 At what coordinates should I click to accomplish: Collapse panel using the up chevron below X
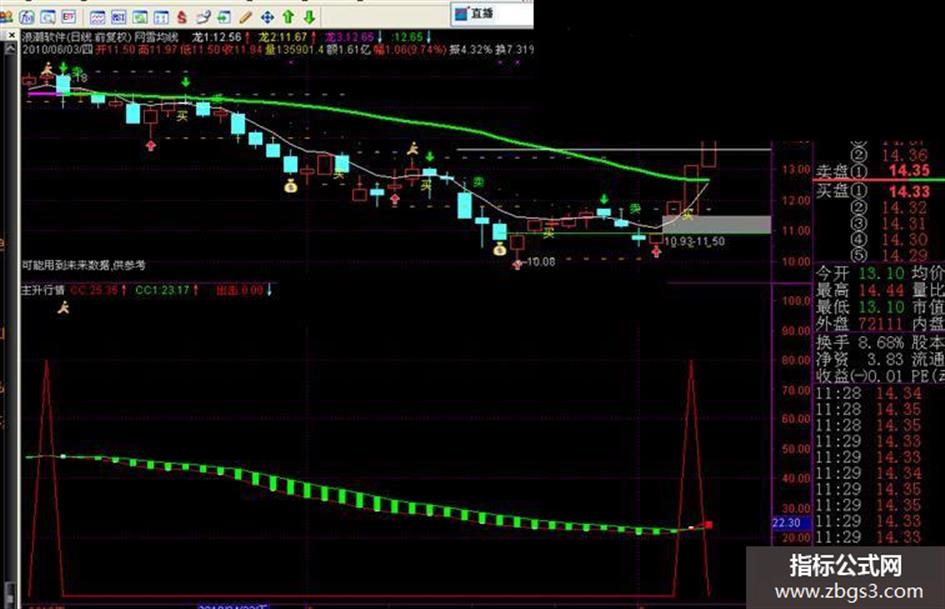10,49
